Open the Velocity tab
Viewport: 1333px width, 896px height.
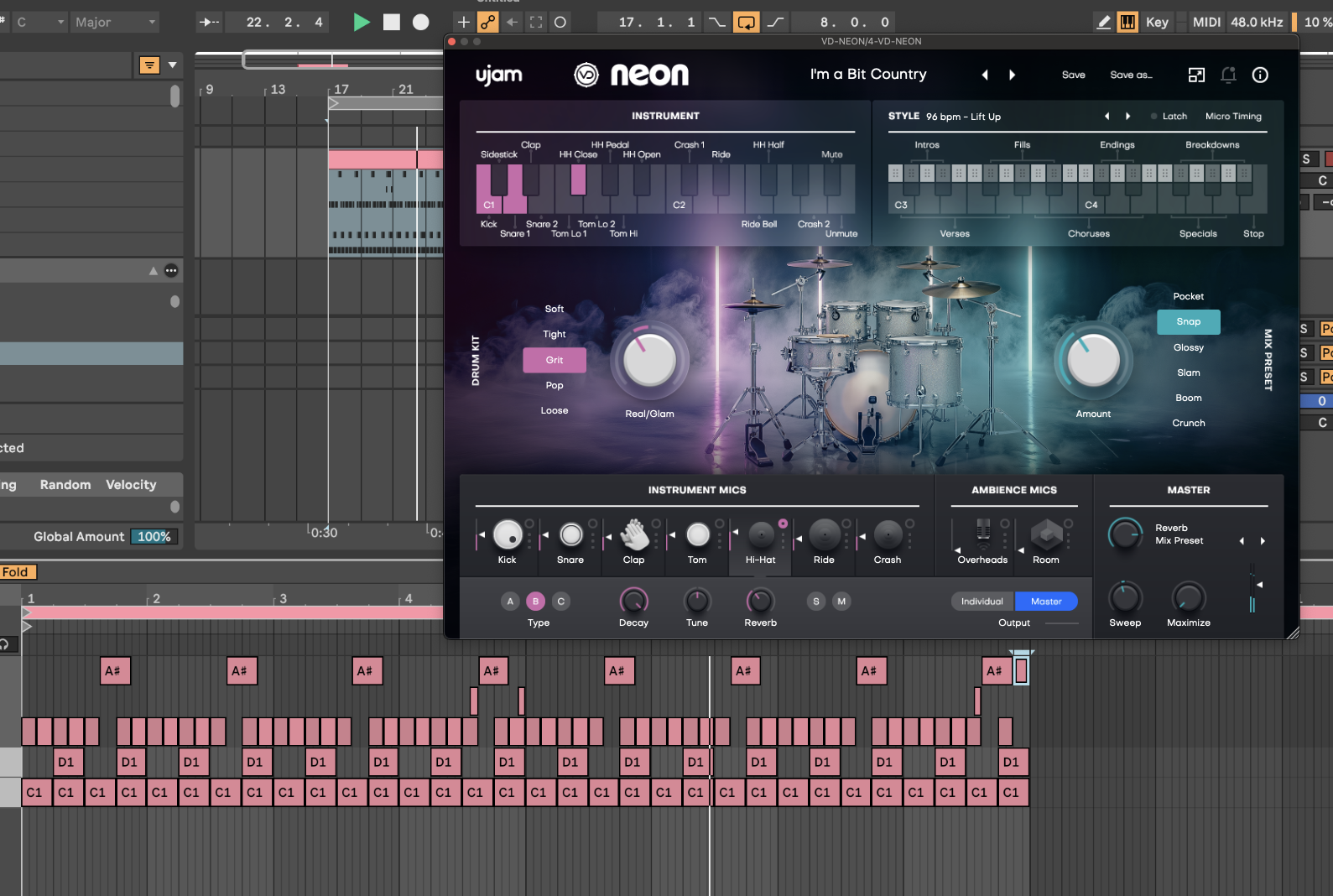[131, 485]
